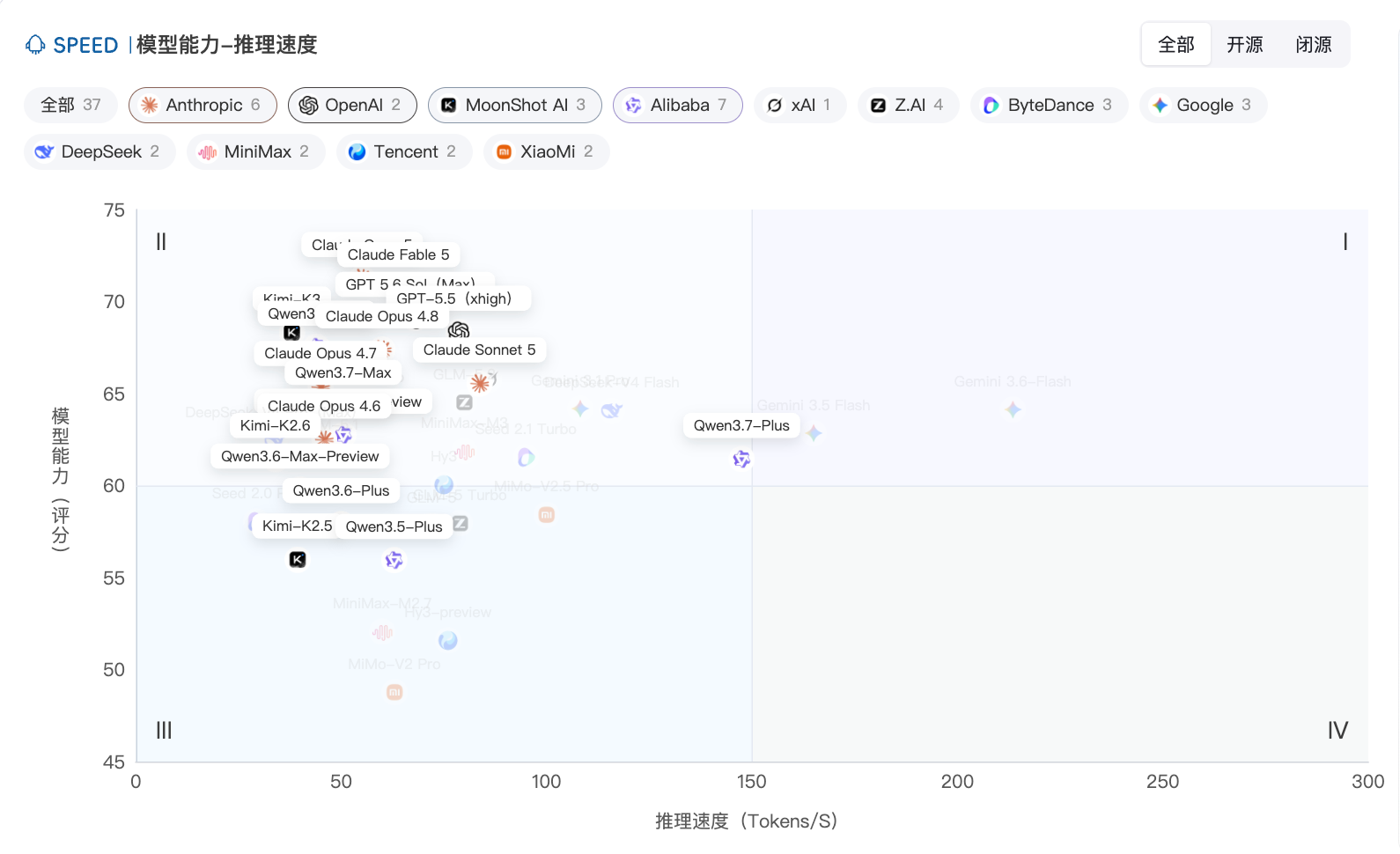
Task: Click the Gemini 3.5 Flash star marker
Action: [x=814, y=433]
